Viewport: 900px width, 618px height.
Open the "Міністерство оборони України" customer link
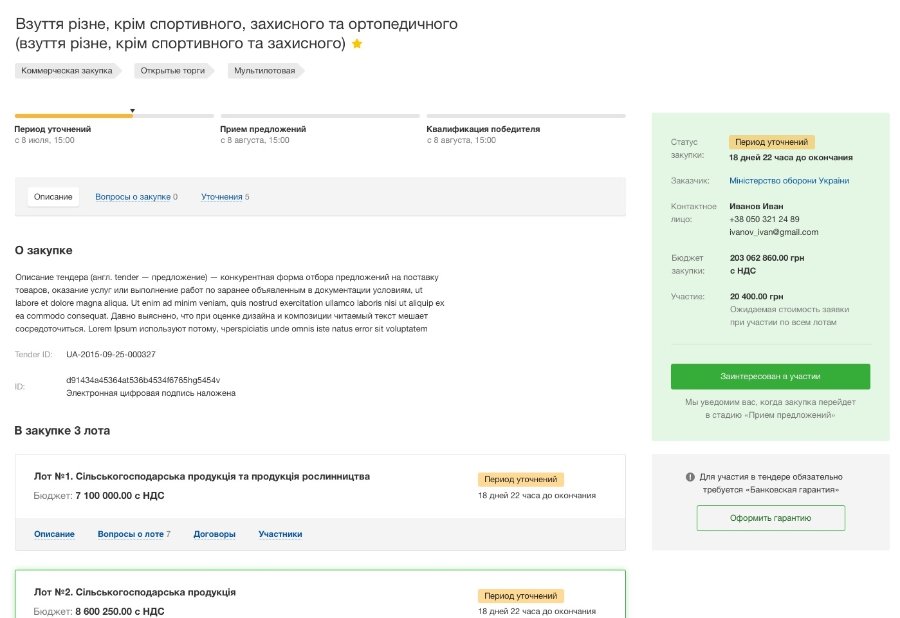789,181
